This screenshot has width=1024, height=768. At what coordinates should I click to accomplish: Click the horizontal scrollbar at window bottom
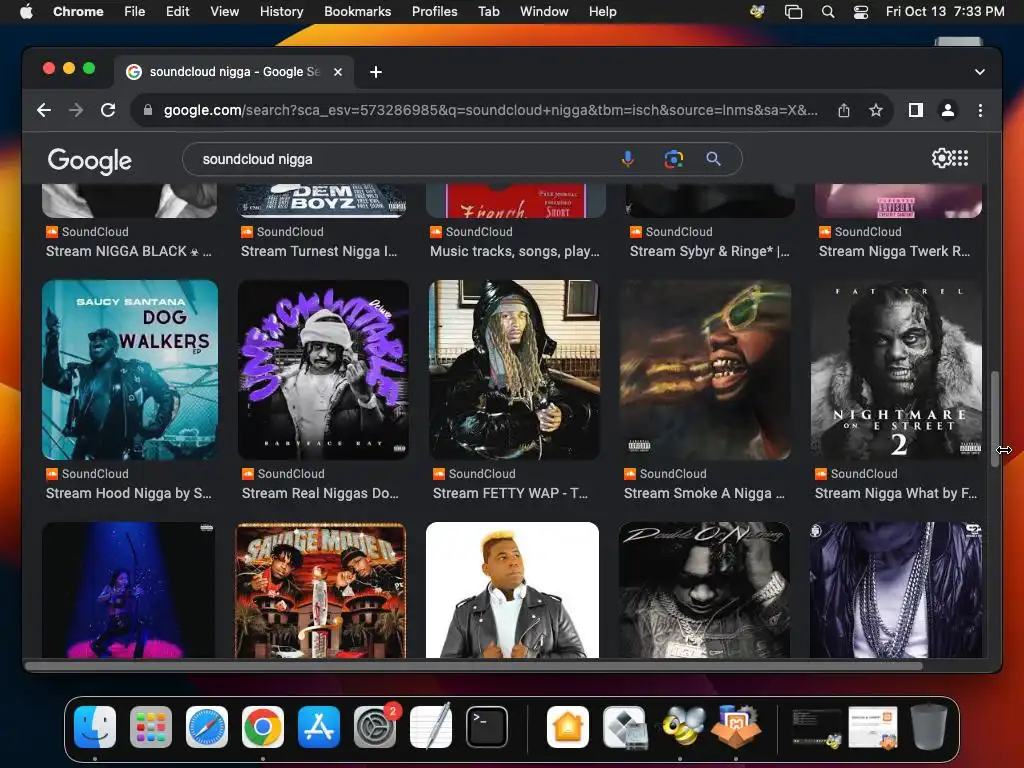[474, 666]
